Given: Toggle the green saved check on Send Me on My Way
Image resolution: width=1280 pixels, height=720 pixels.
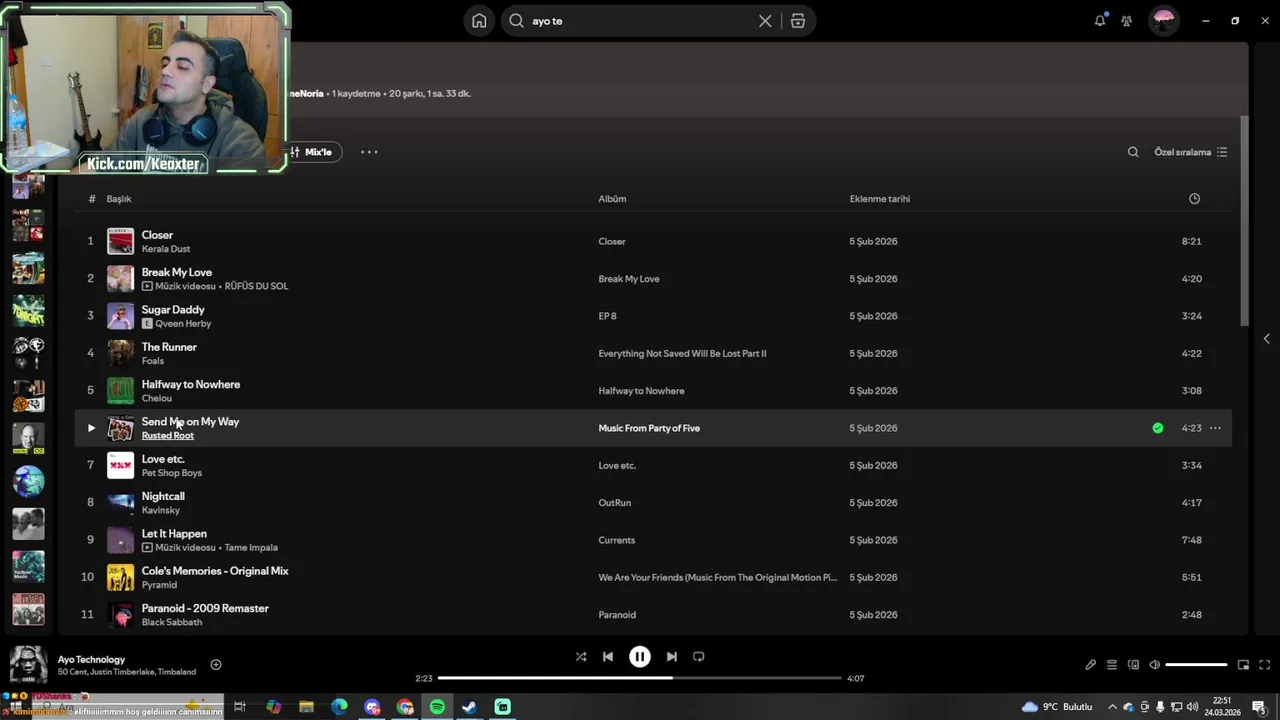Looking at the screenshot, I should (1158, 428).
